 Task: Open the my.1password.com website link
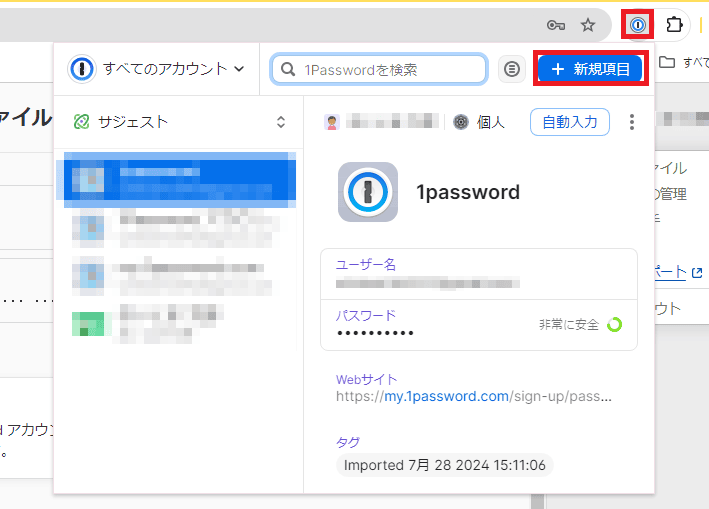[x=446, y=396]
